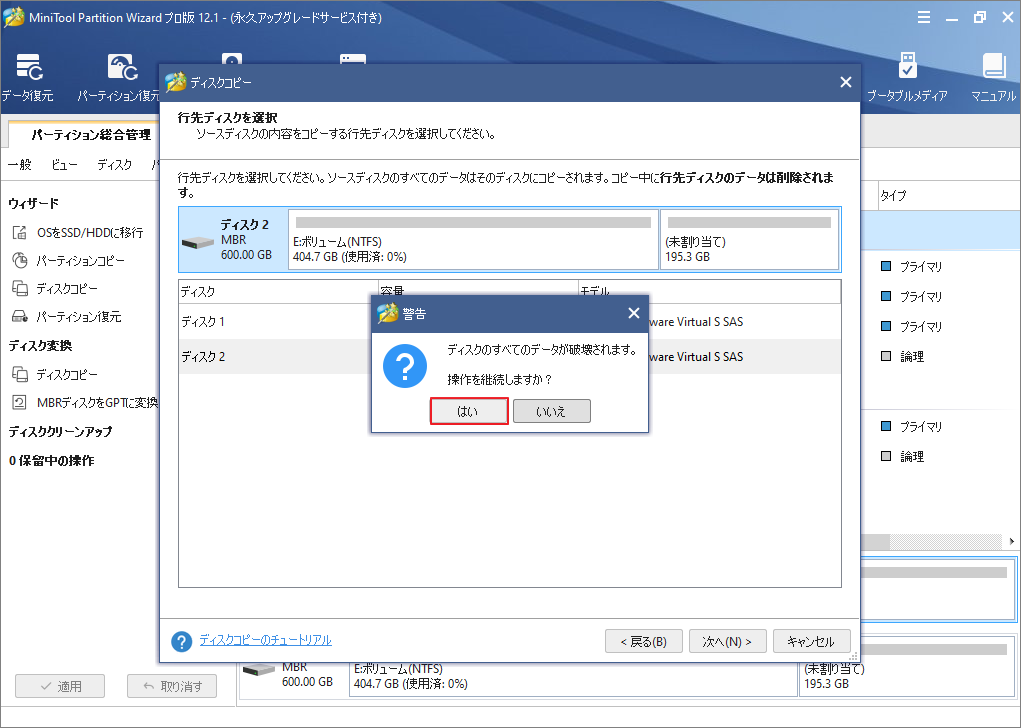
Task: Go back using 戻る(B)
Action: click(x=643, y=640)
